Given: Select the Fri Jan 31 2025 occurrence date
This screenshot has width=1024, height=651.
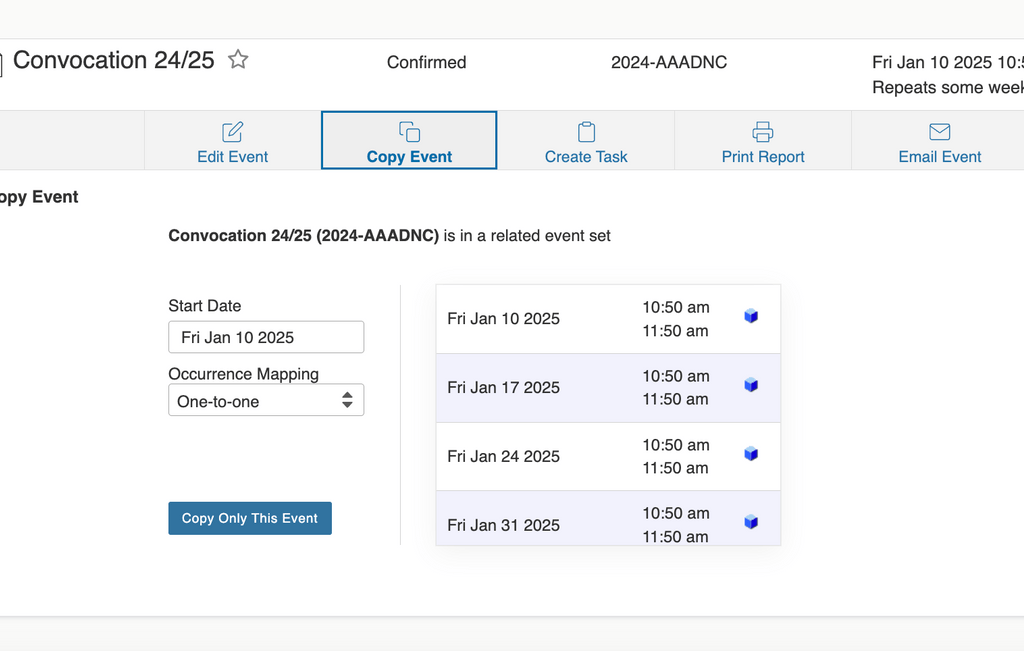Looking at the screenshot, I should (x=504, y=525).
